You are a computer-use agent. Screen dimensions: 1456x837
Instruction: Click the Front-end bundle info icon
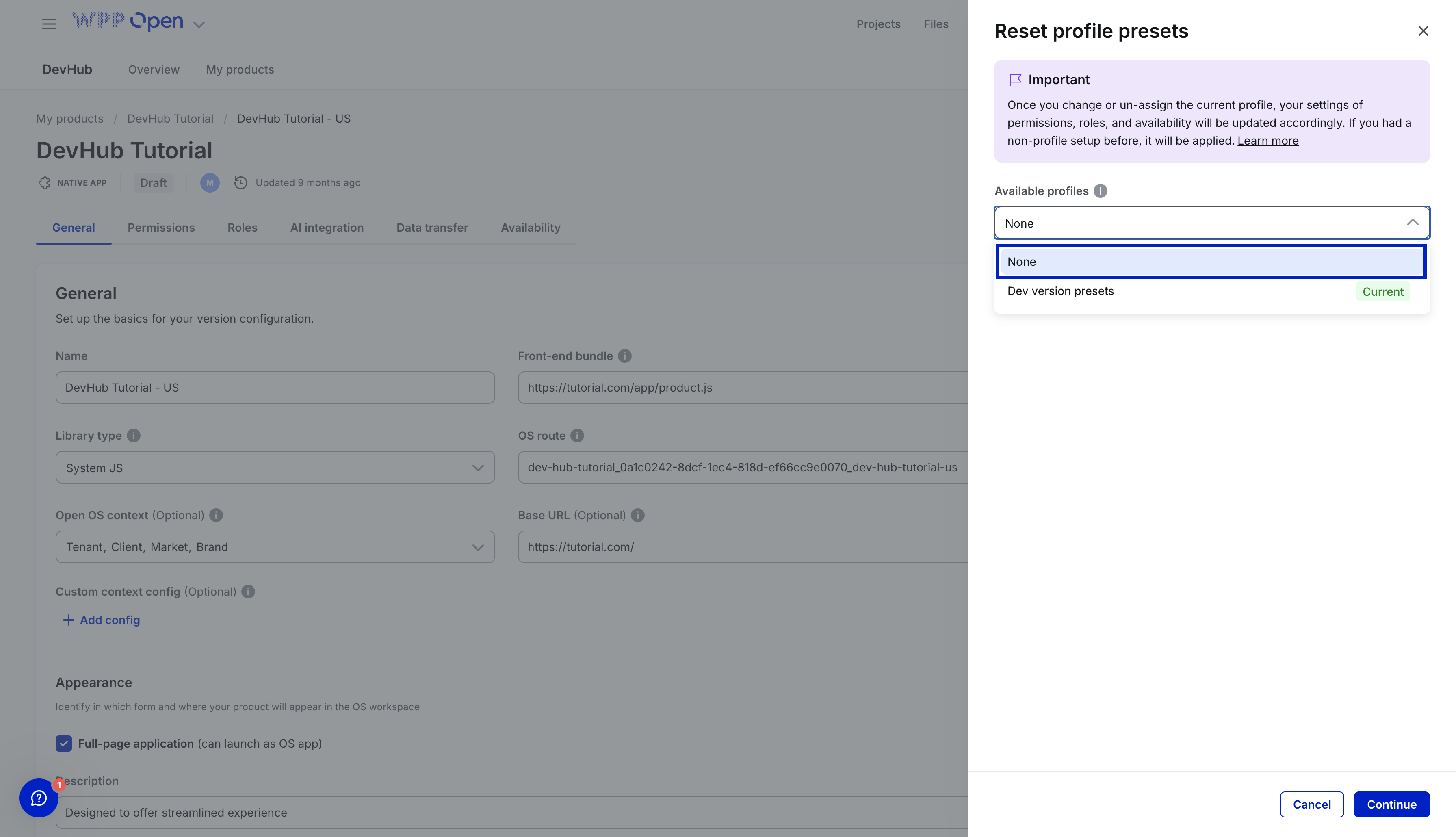coord(624,356)
